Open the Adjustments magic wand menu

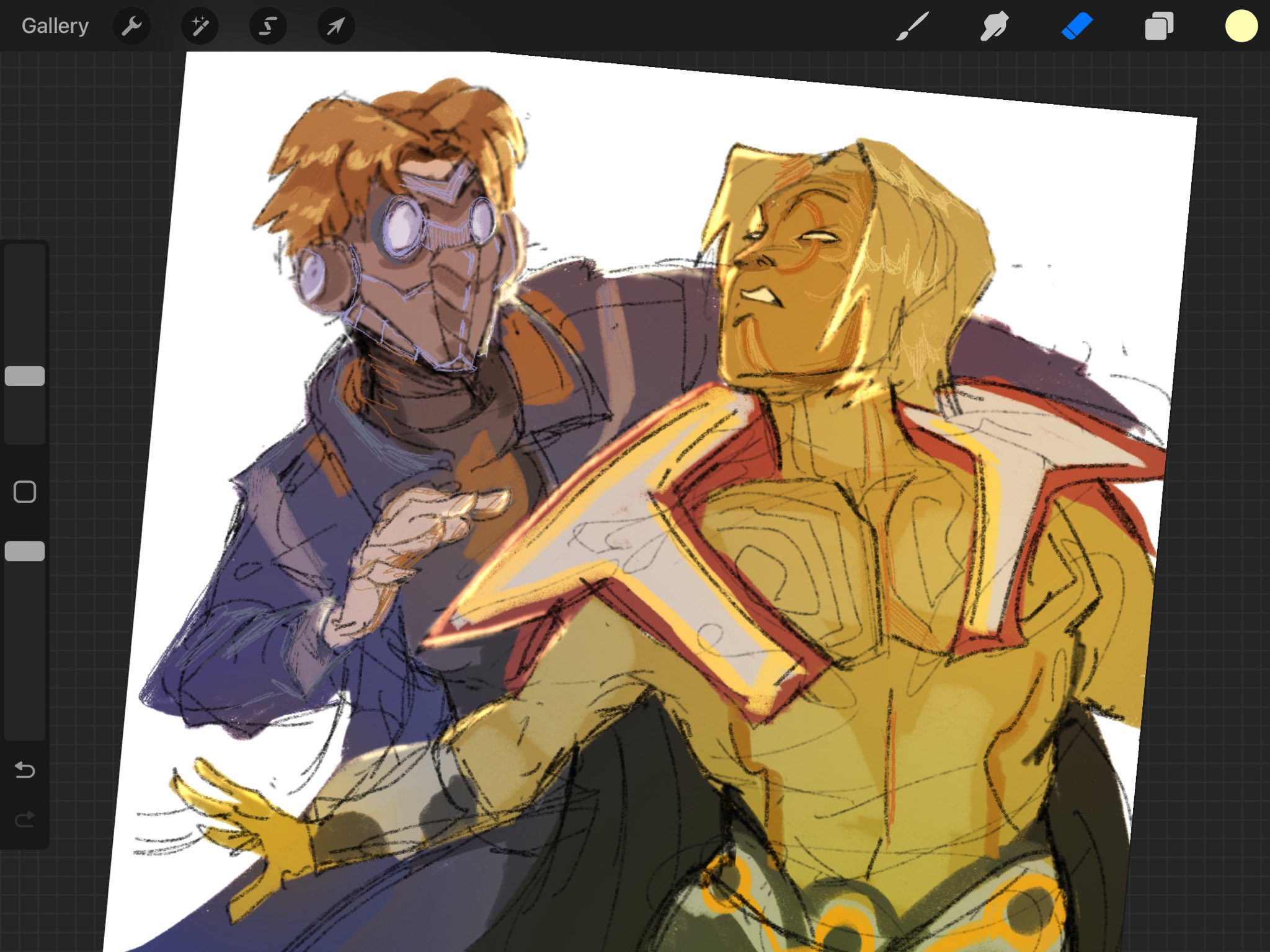click(200, 26)
